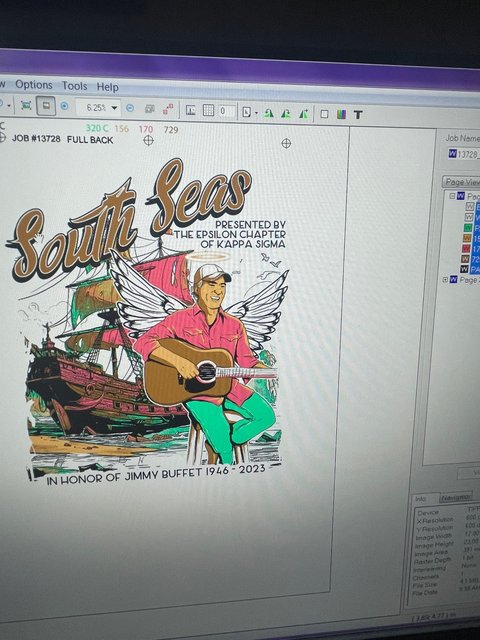Click the zoom-in icon left of zoom field

[64, 106]
